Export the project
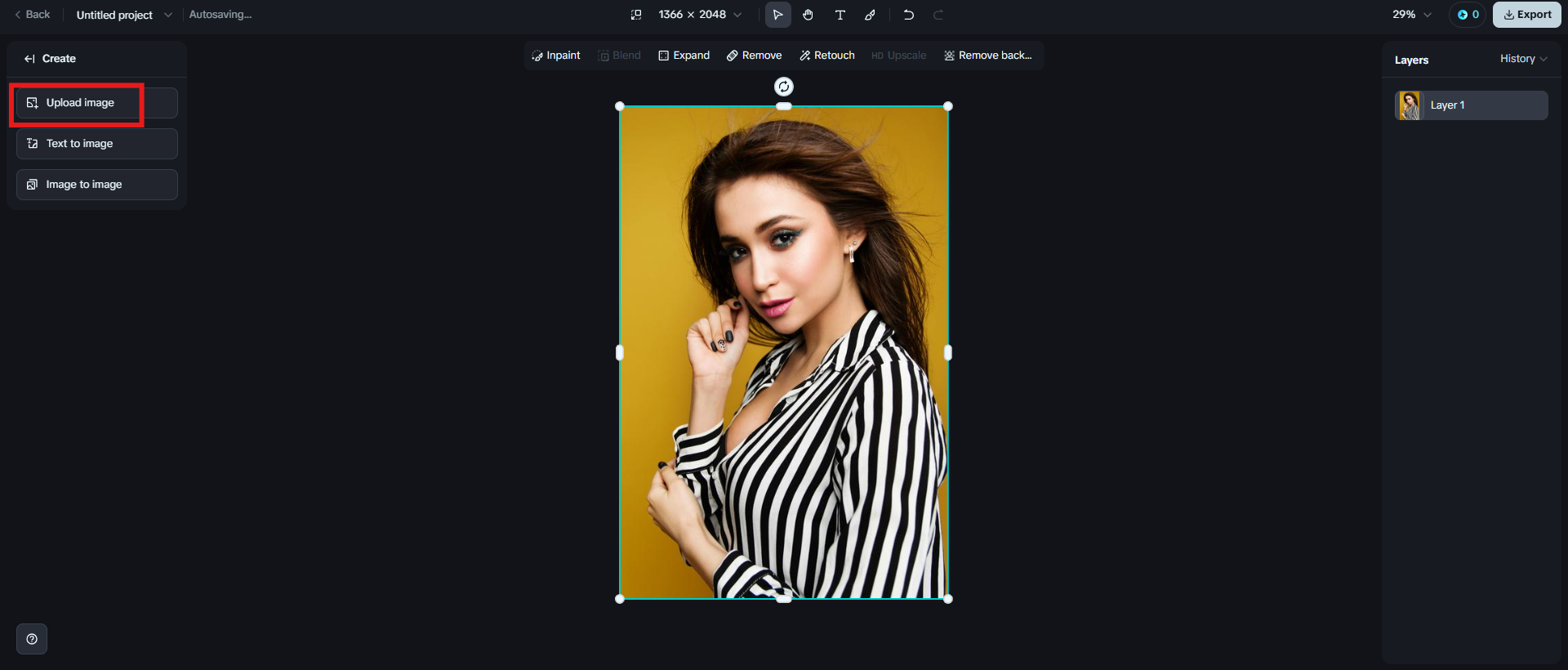Screen dimensions: 1568x670 (1527, 15)
